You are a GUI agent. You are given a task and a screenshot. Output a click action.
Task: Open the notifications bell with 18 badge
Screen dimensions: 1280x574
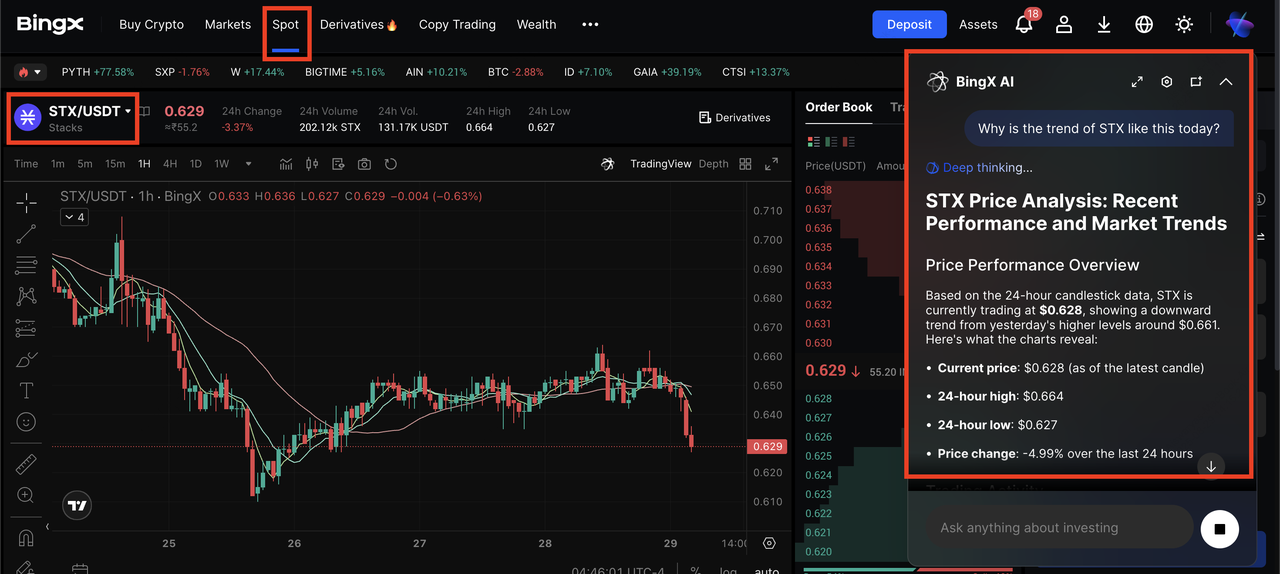pos(1024,24)
